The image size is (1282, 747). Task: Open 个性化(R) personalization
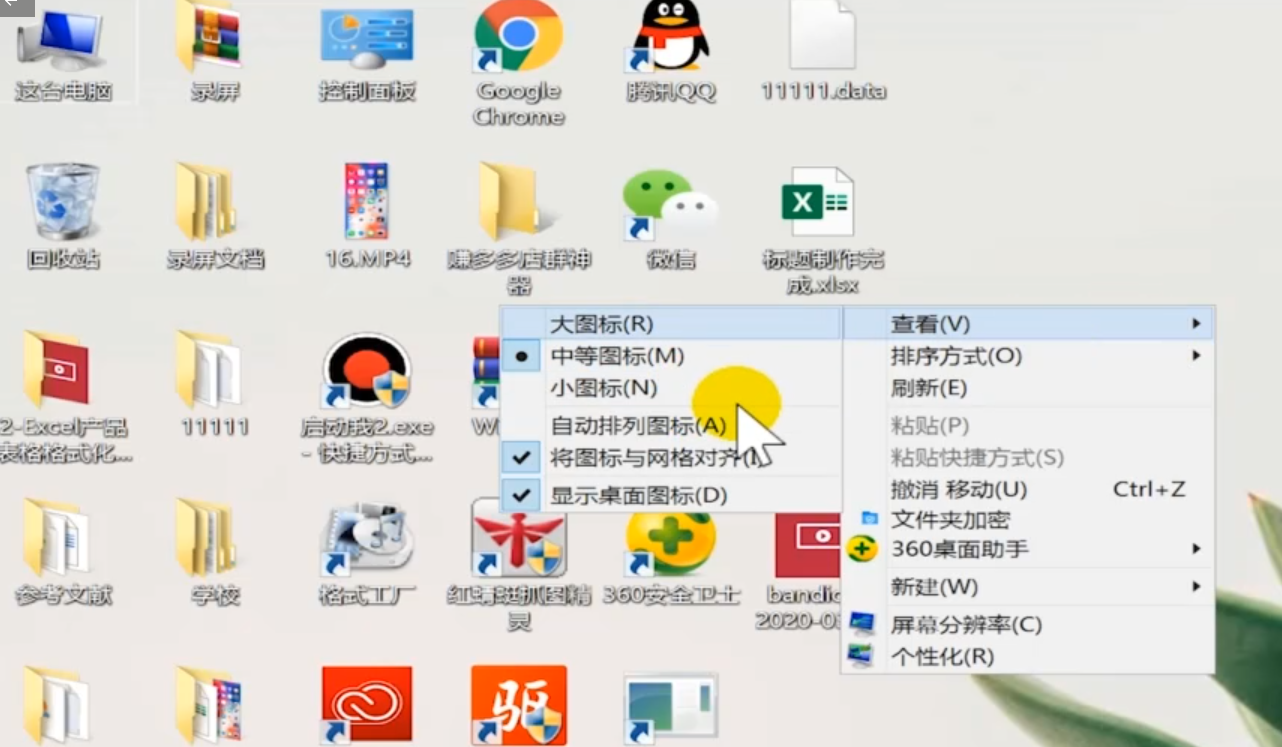(1028, 657)
